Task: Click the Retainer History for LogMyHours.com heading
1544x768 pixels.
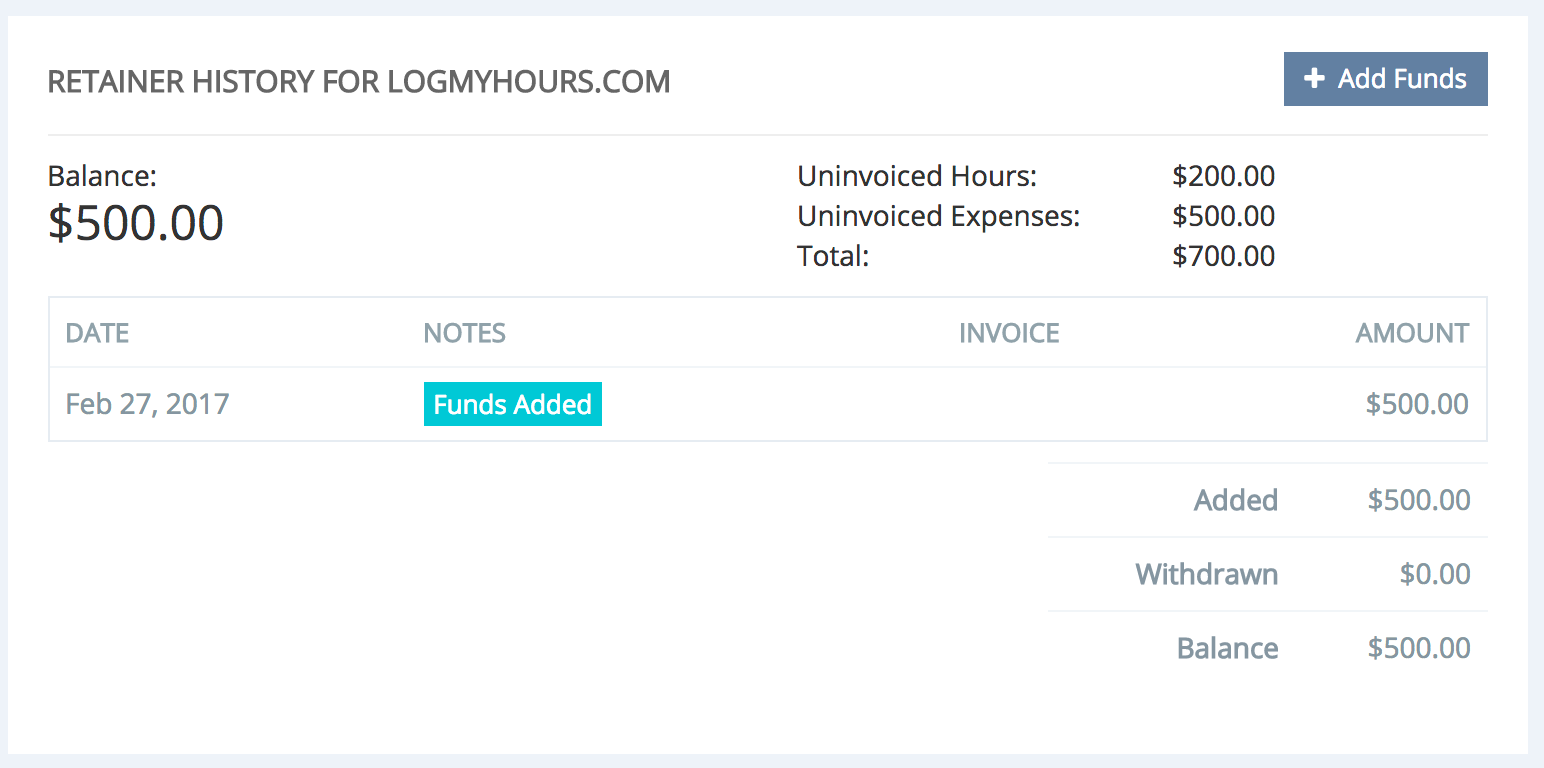Action: 359,82
